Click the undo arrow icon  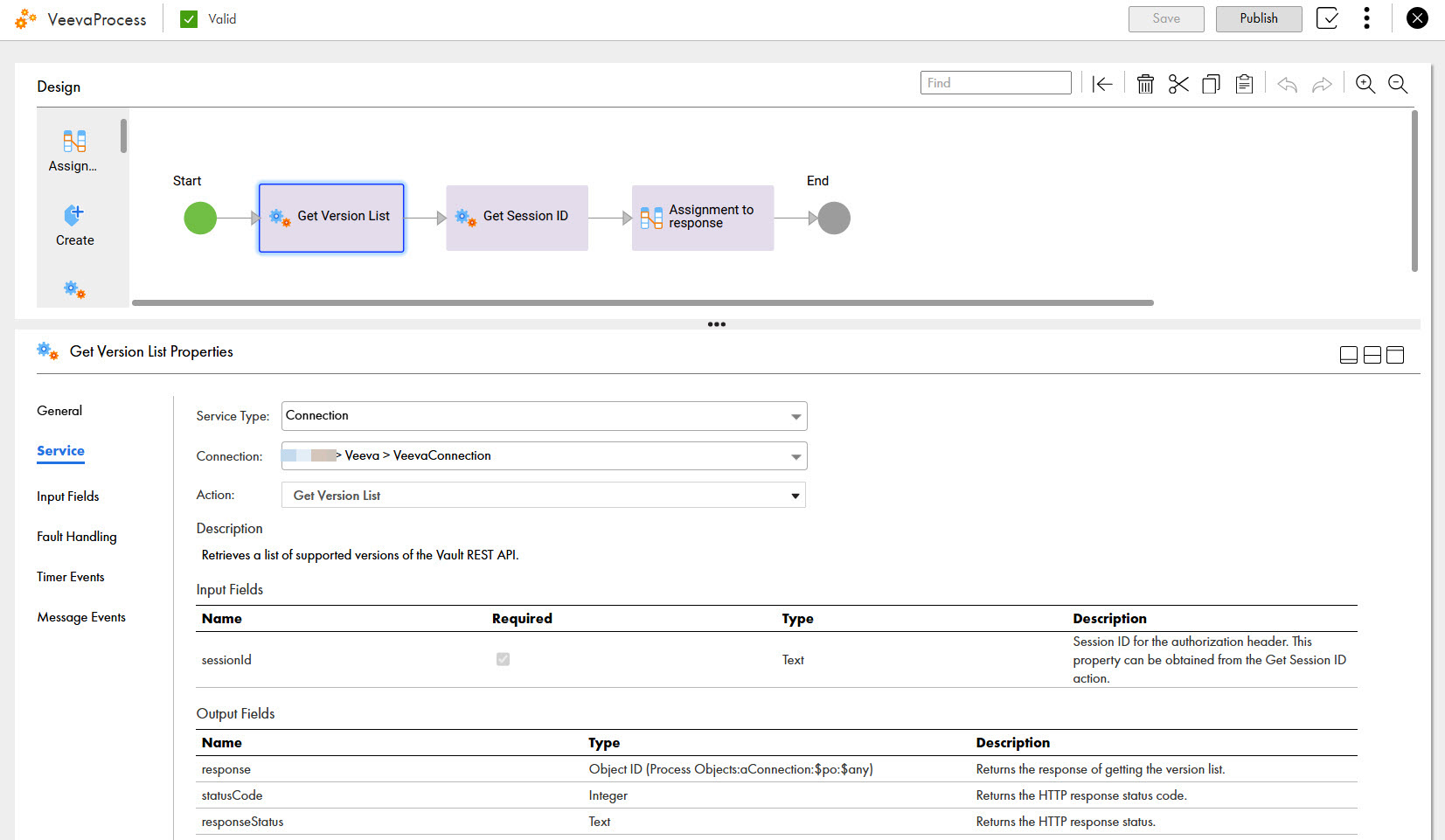(x=1287, y=85)
